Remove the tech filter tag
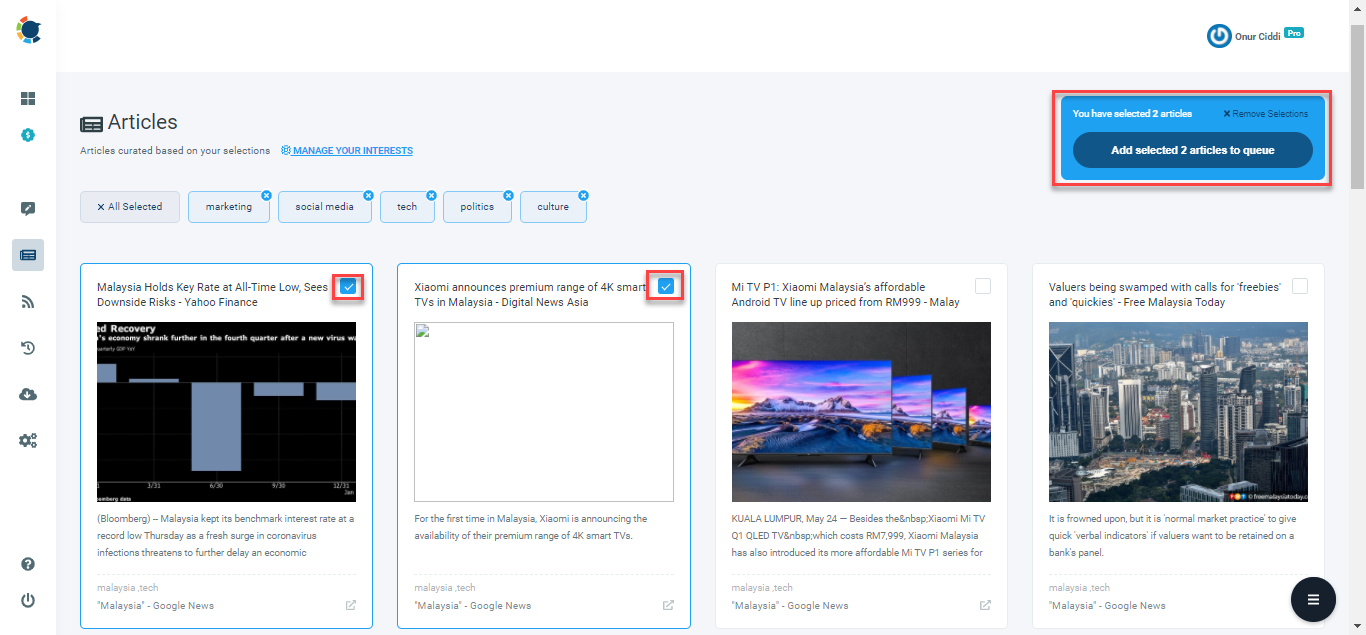1366x635 pixels. (x=431, y=195)
